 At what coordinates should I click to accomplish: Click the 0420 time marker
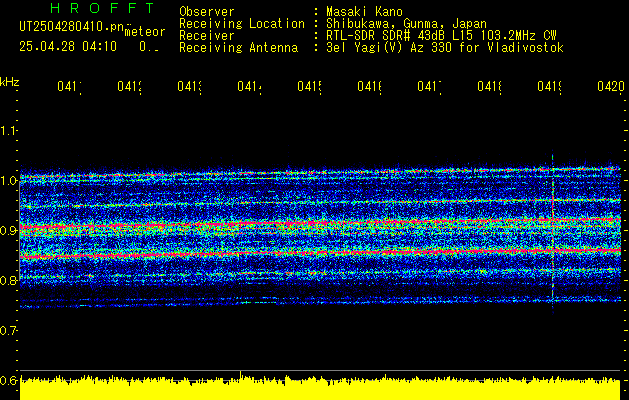point(611,86)
